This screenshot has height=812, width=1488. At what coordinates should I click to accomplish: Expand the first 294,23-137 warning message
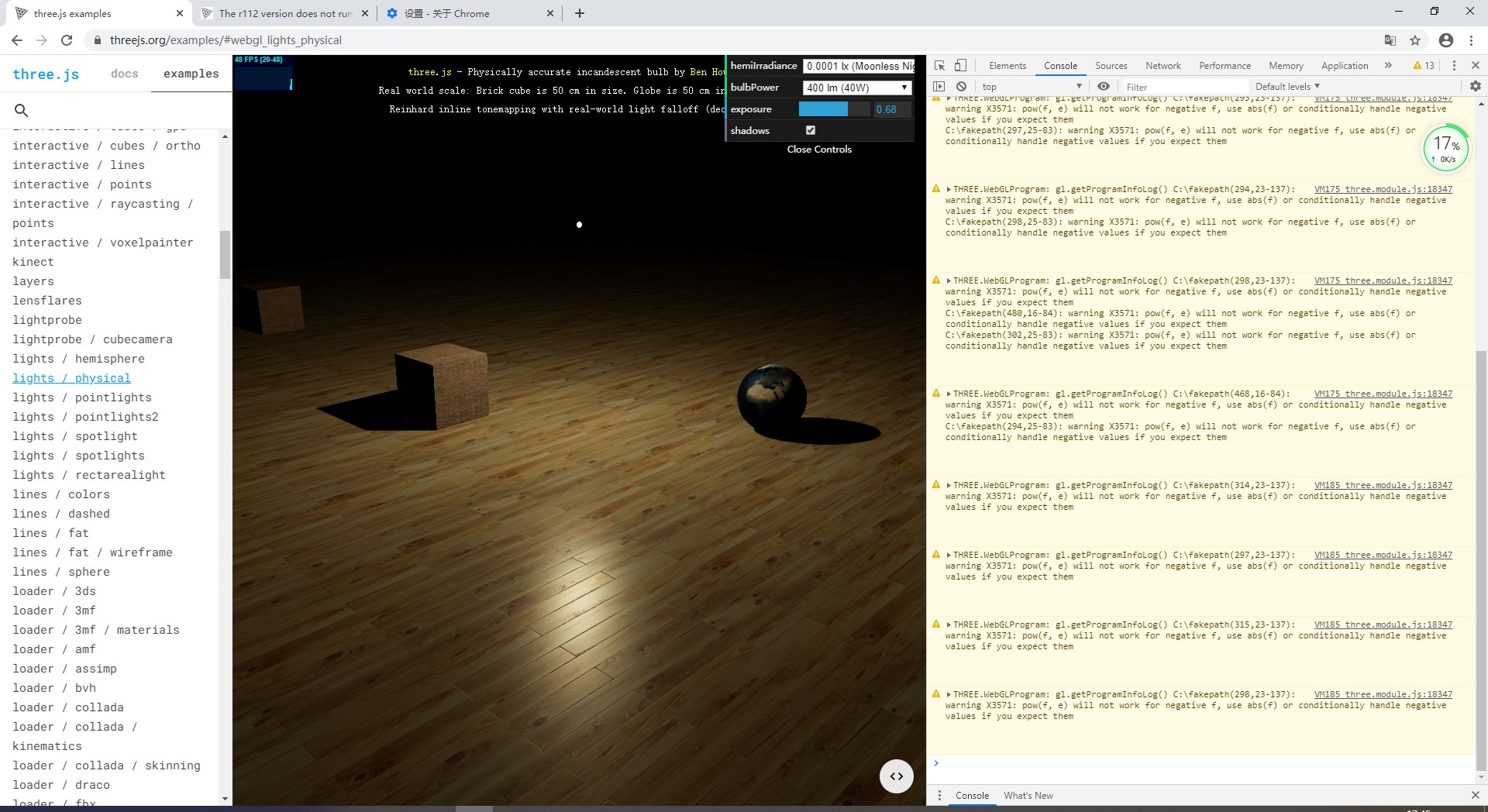click(949, 190)
